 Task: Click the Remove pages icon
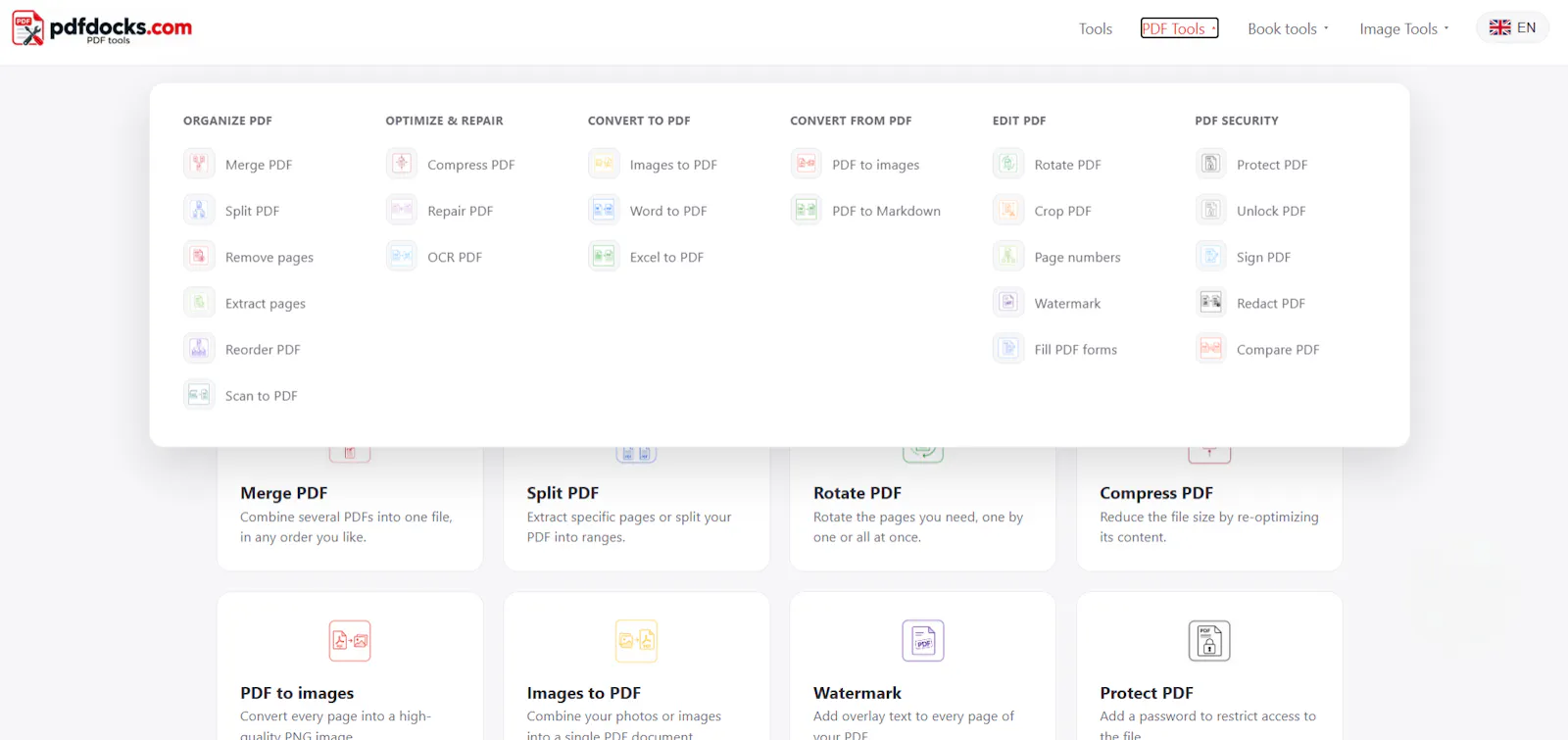[x=199, y=256]
